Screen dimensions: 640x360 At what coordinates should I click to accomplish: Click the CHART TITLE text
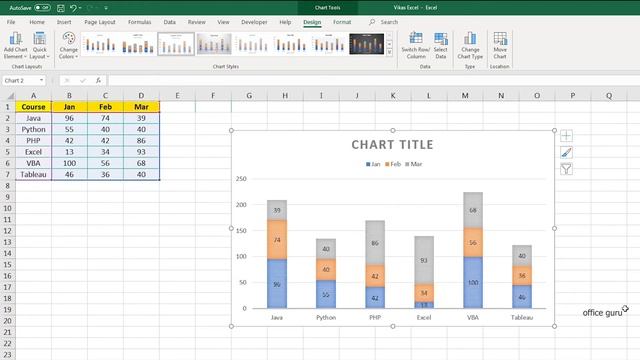pyautogui.click(x=392, y=144)
